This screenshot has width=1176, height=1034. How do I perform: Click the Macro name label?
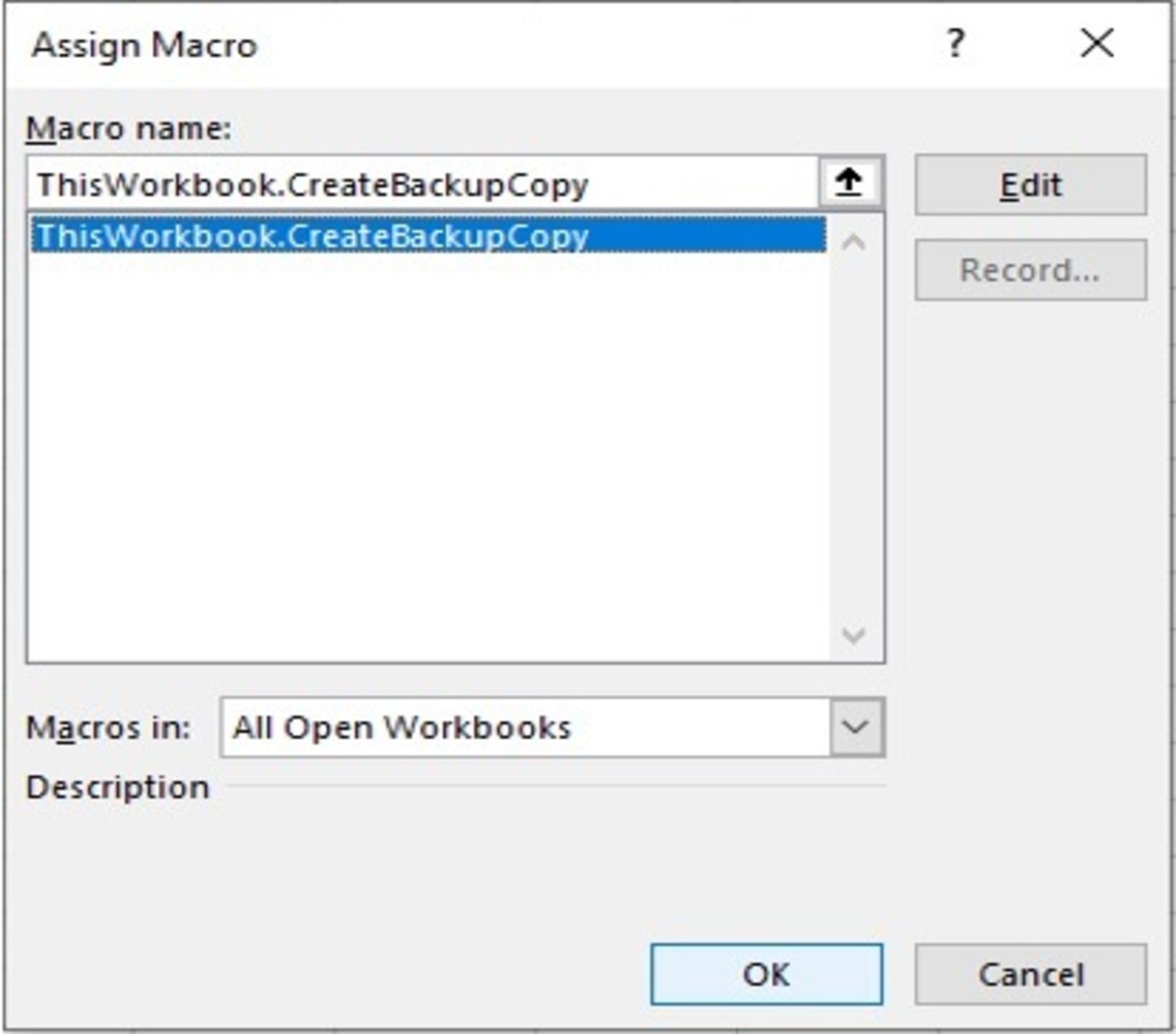pos(128,128)
